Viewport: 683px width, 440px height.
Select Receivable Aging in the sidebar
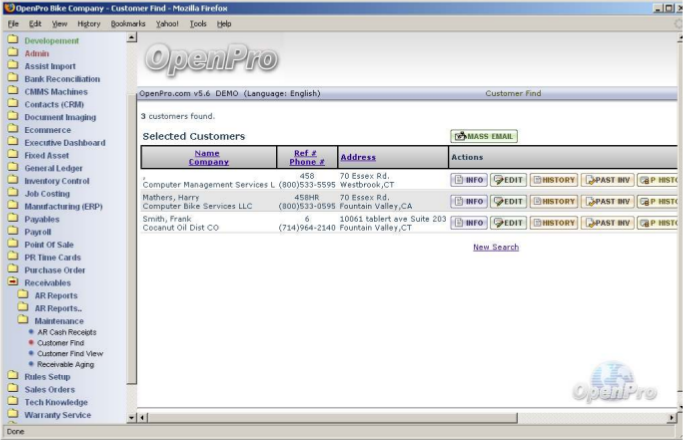[68, 365]
